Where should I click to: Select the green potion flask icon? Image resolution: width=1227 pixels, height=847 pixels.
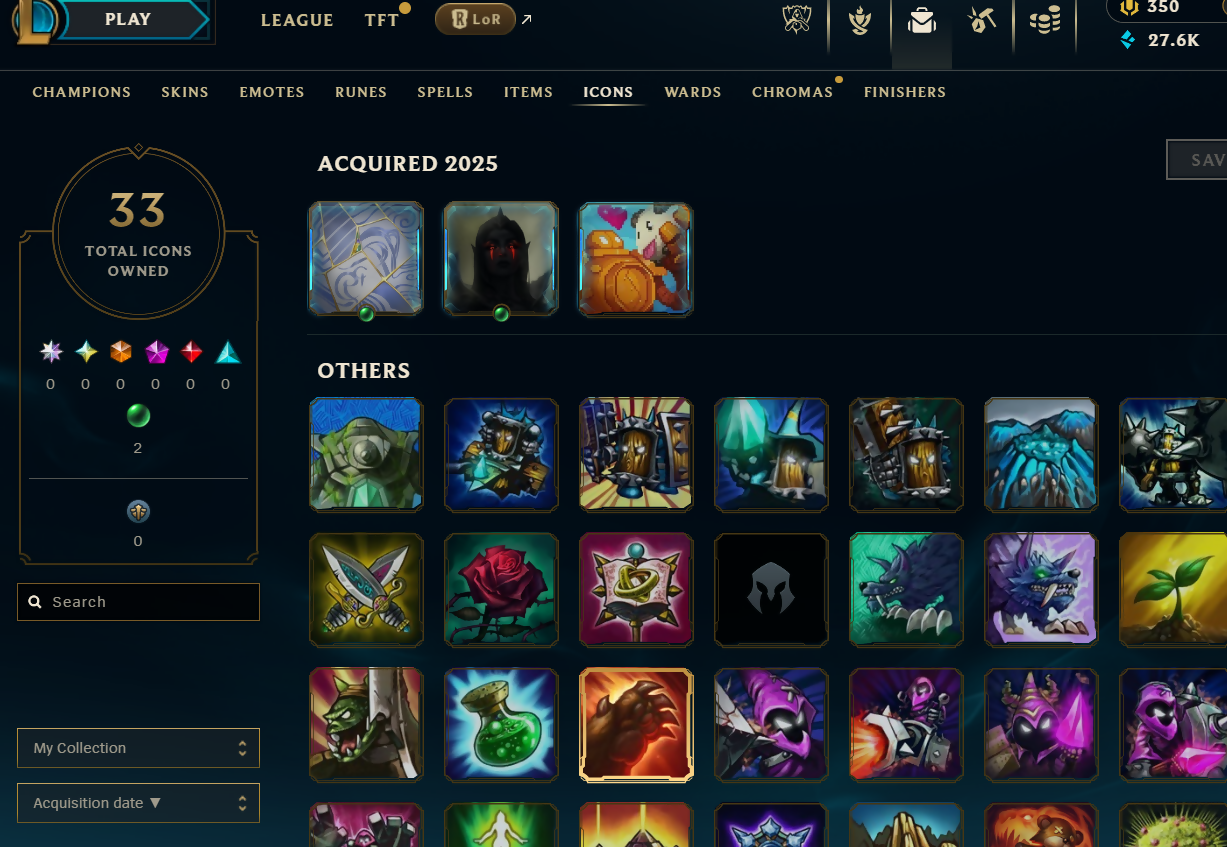tap(501, 724)
